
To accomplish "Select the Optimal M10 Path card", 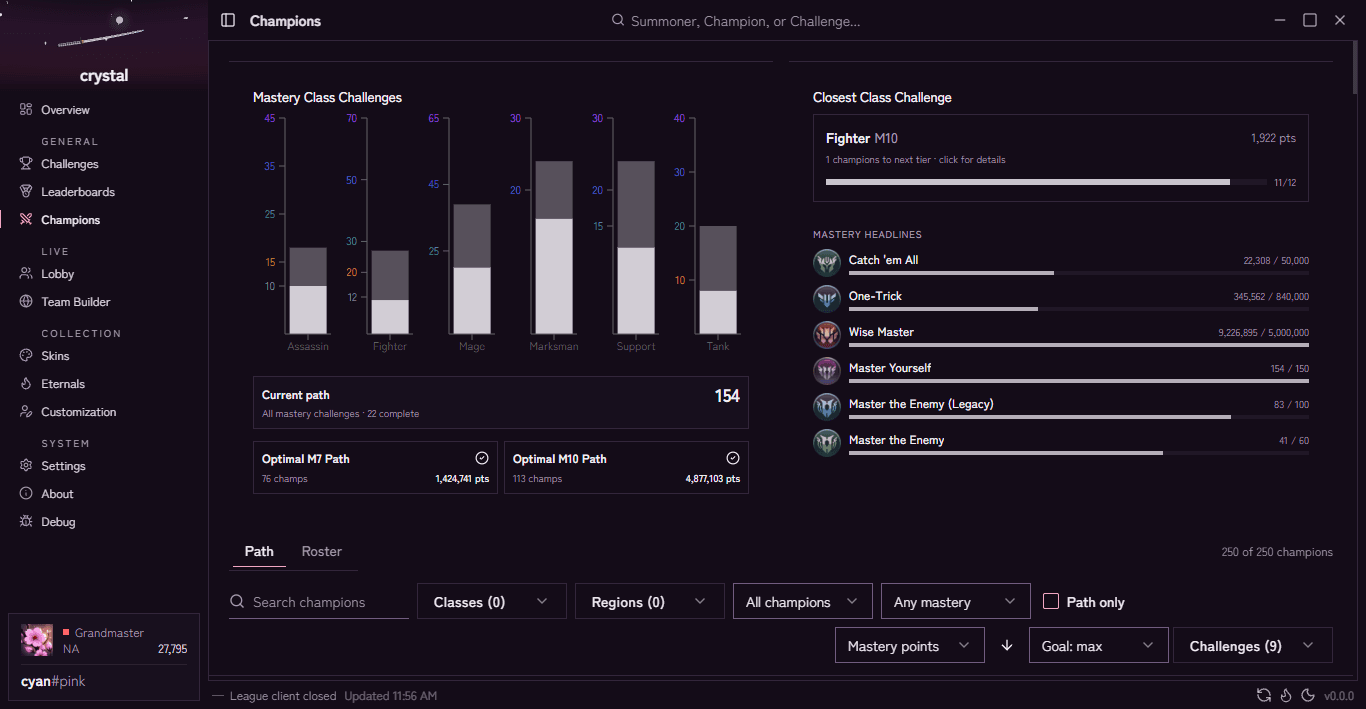I will (x=626, y=468).
